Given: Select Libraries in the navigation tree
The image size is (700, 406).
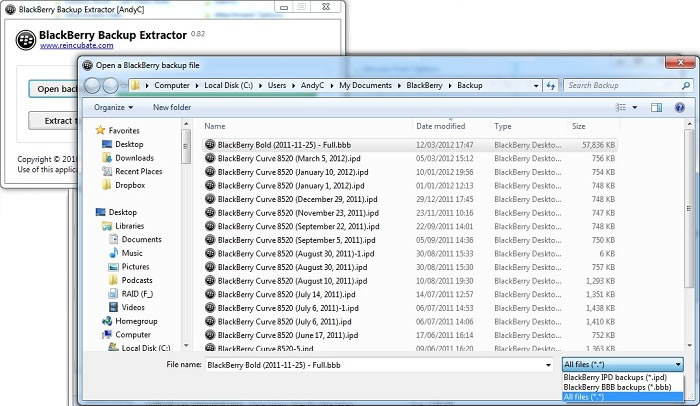Looking at the screenshot, I should tap(129, 226).
